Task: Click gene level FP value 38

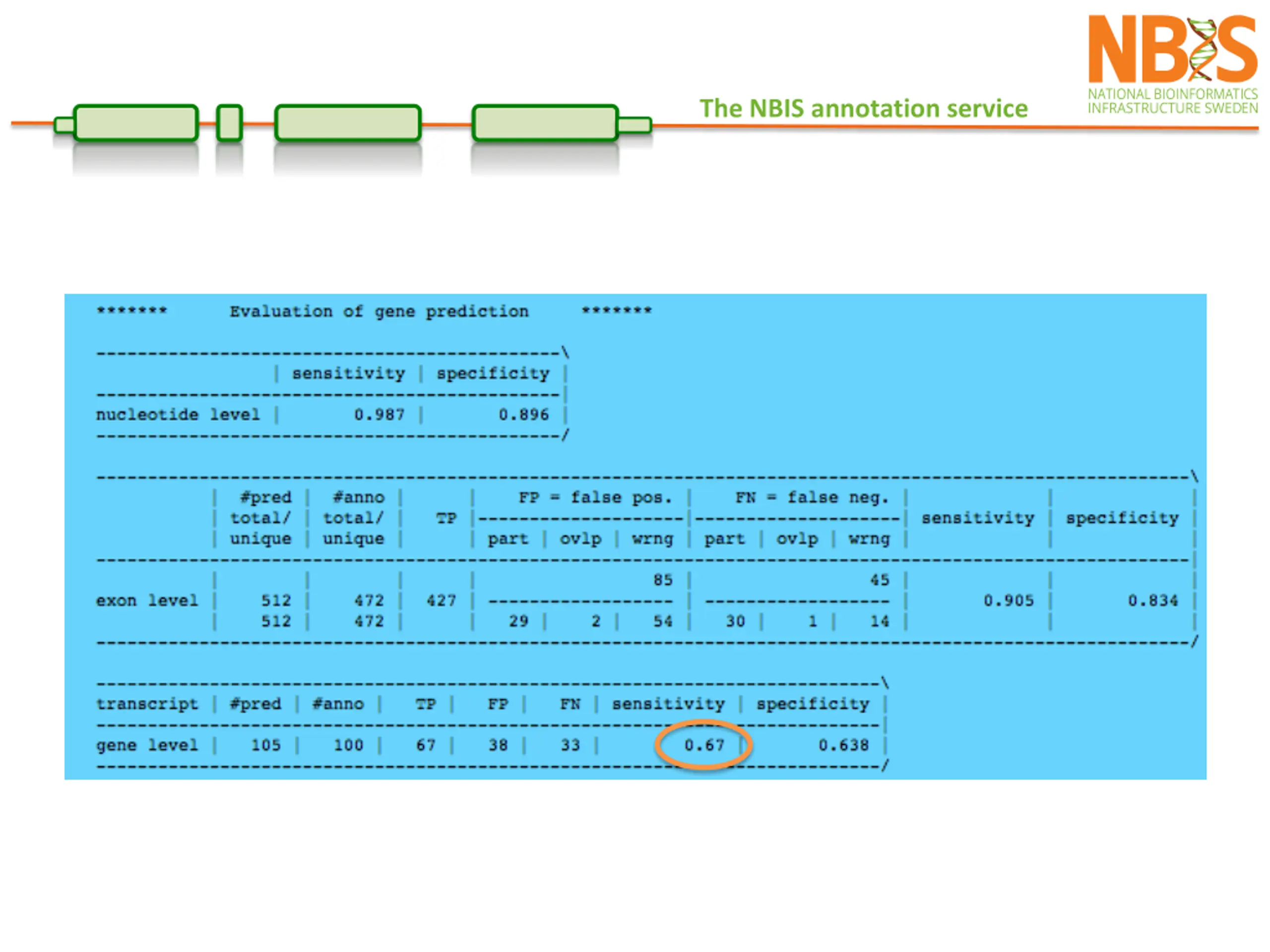Action: pyautogui.click(x=498, y=745)
